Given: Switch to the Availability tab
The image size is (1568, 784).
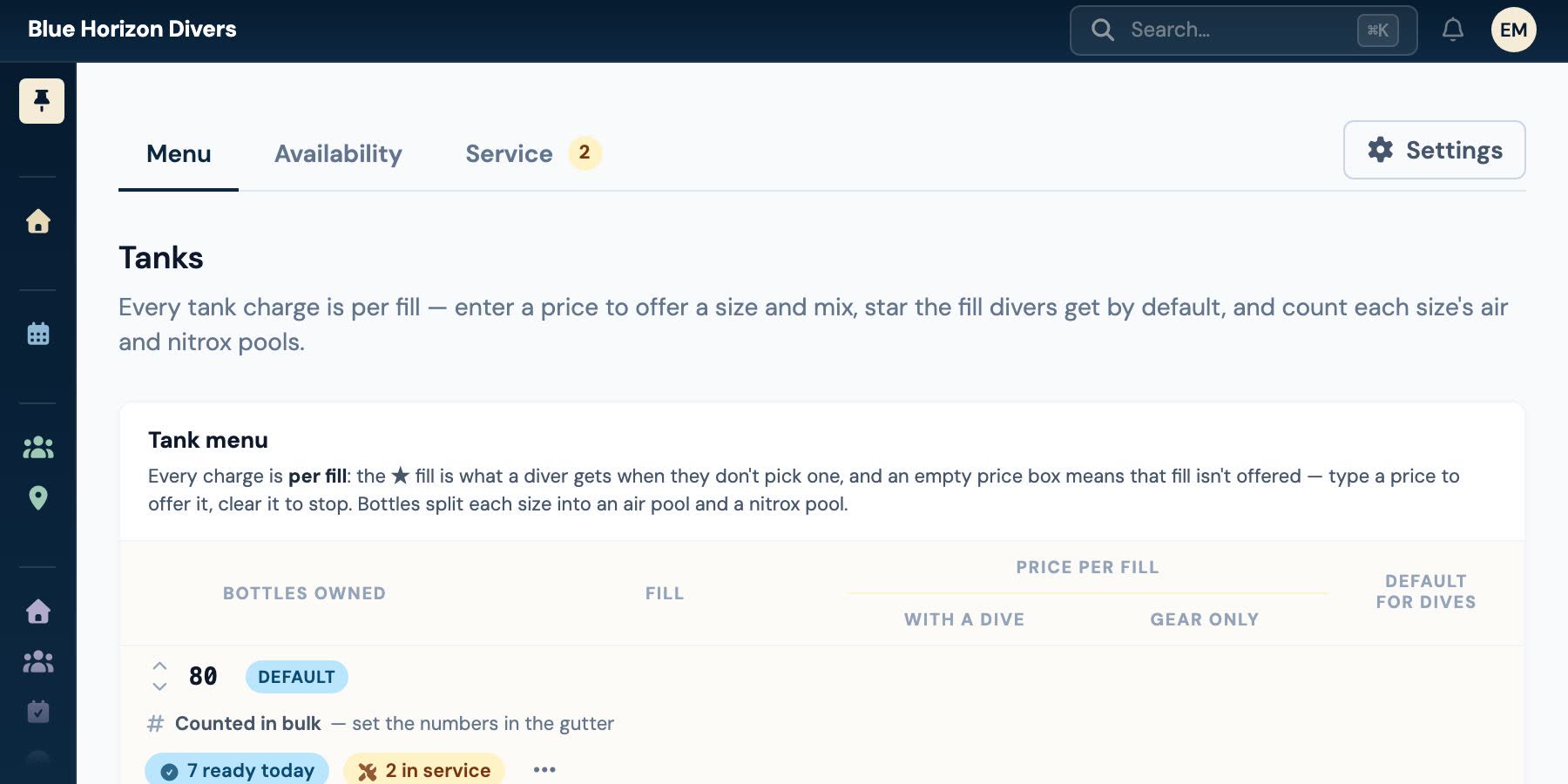Looking at the screenshot, I should 338,154.
